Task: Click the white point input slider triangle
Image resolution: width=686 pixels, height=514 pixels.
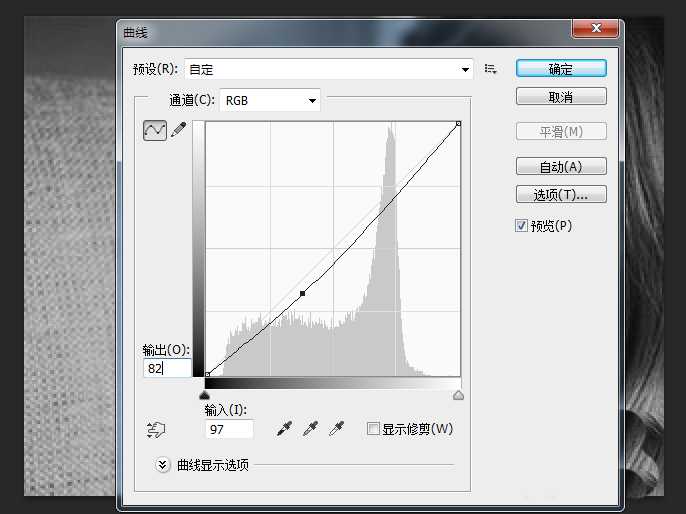Action: [458, 395]
